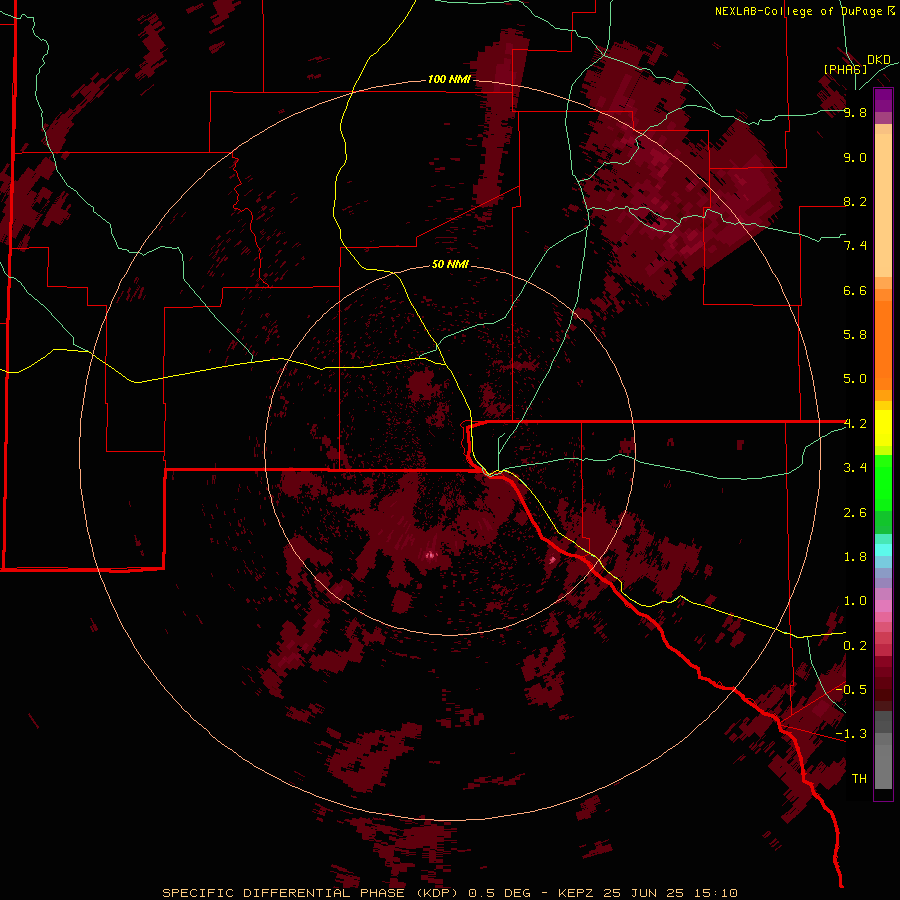Click the 1.8 scale value
Screen dimensions: 900x900
(855, 557)
